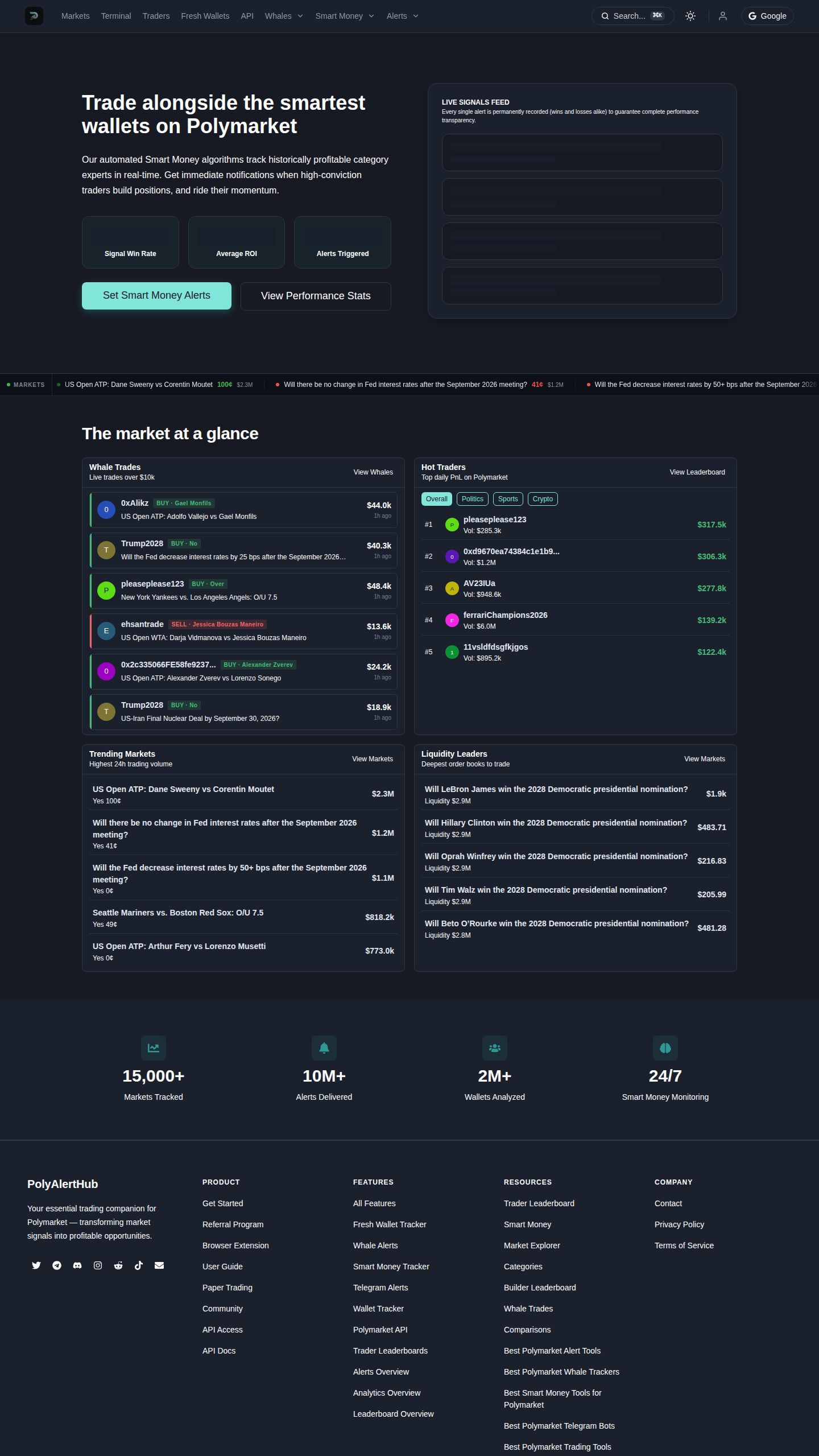819x1456 pixels.
Task: Click the PolyAlertHub logo in navbar
Action: (34, 16)
